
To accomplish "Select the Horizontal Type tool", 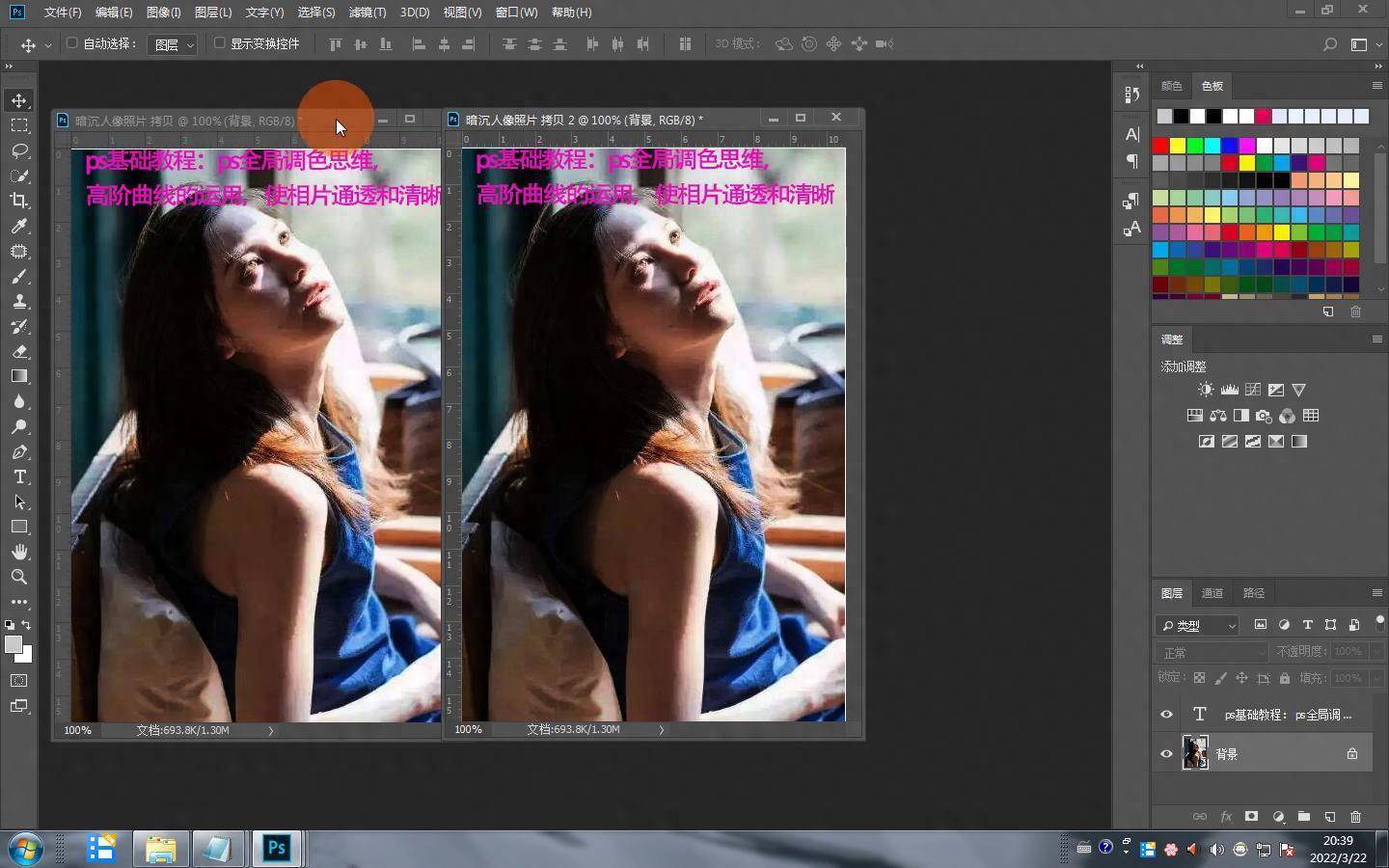I will 19,477.
